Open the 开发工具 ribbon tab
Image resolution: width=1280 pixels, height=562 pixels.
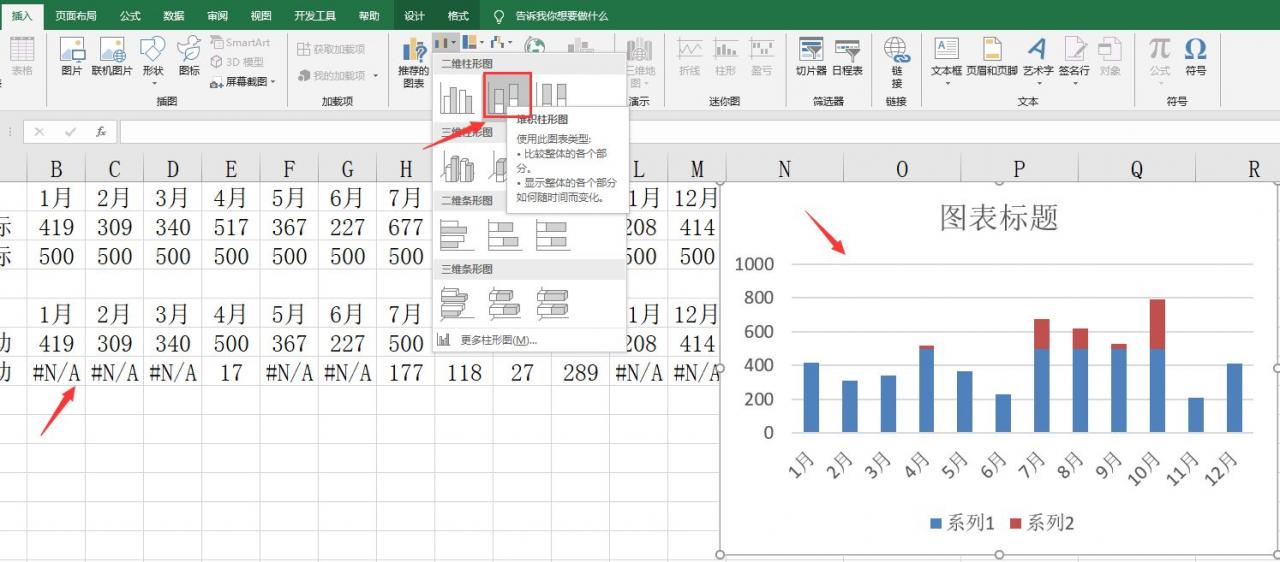(x=315, y=16)
